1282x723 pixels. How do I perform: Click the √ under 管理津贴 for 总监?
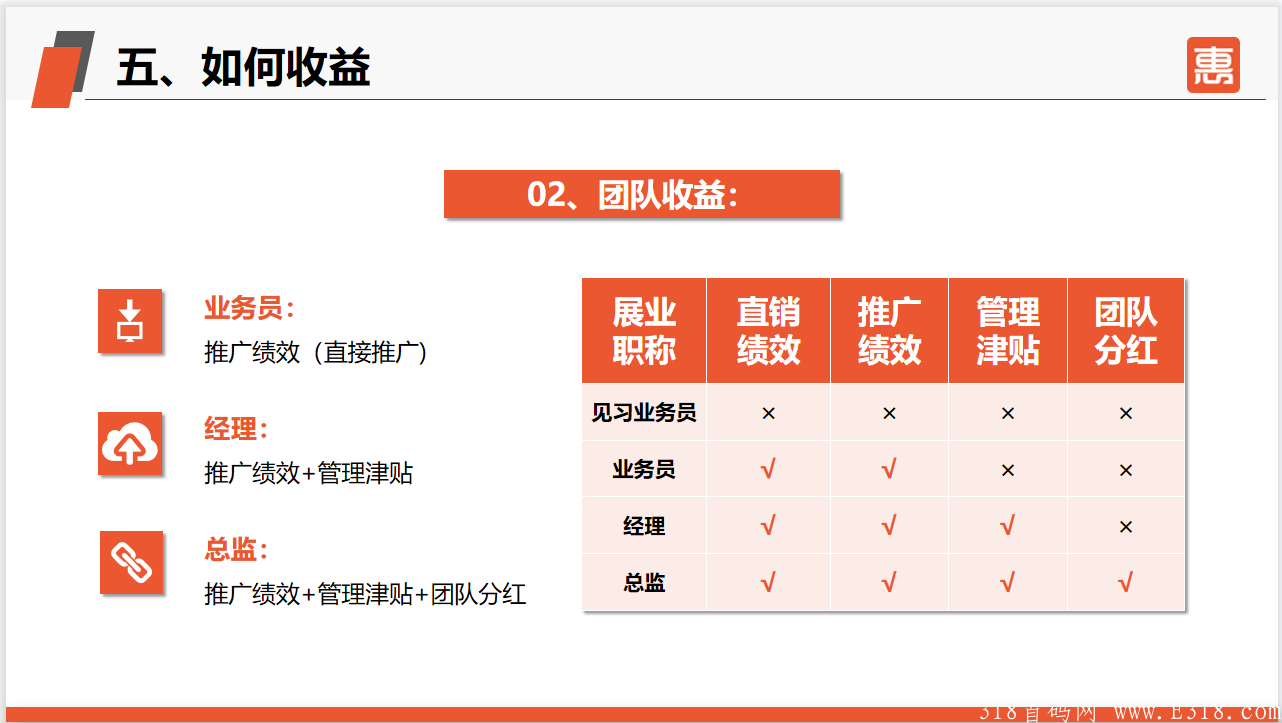pos(1008,583)
